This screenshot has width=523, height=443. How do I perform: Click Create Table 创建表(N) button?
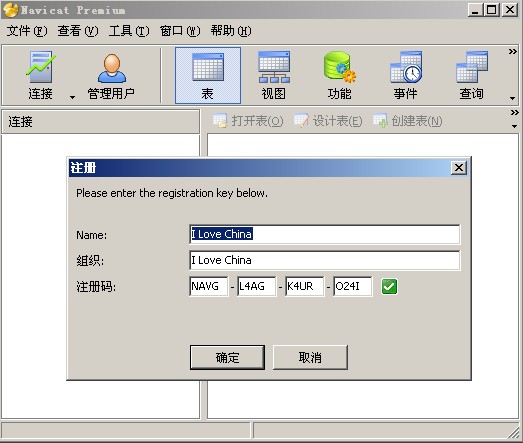tap(408, 121)
